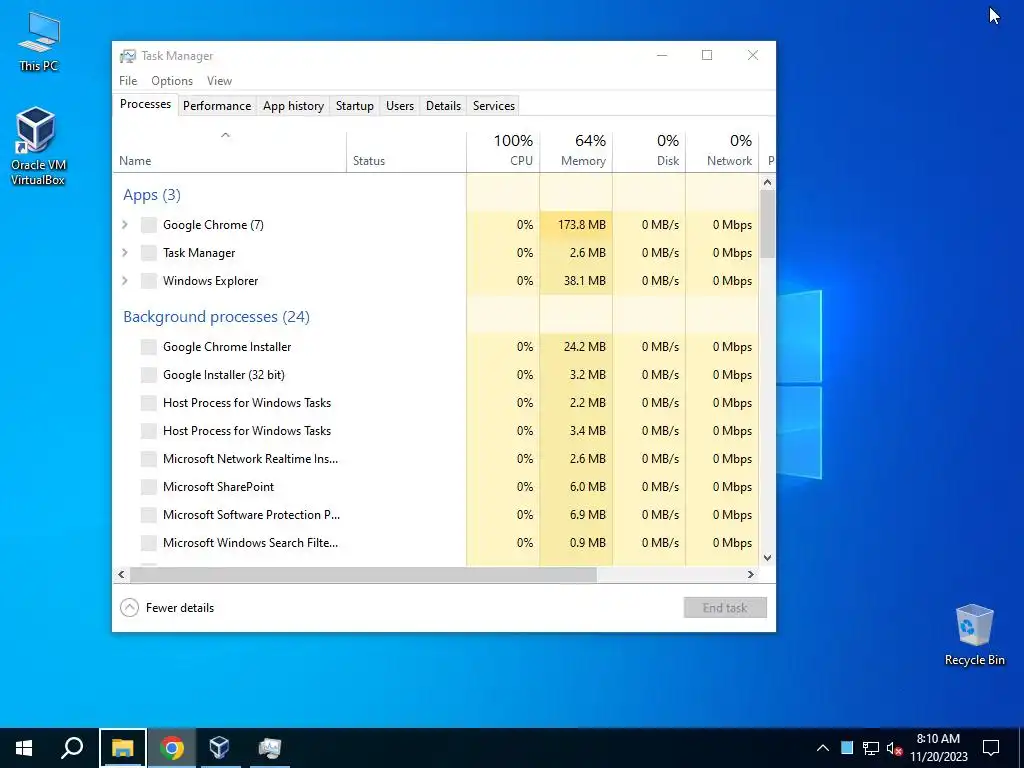Click the vertical scrollbar up arrow

click(767, 182)
